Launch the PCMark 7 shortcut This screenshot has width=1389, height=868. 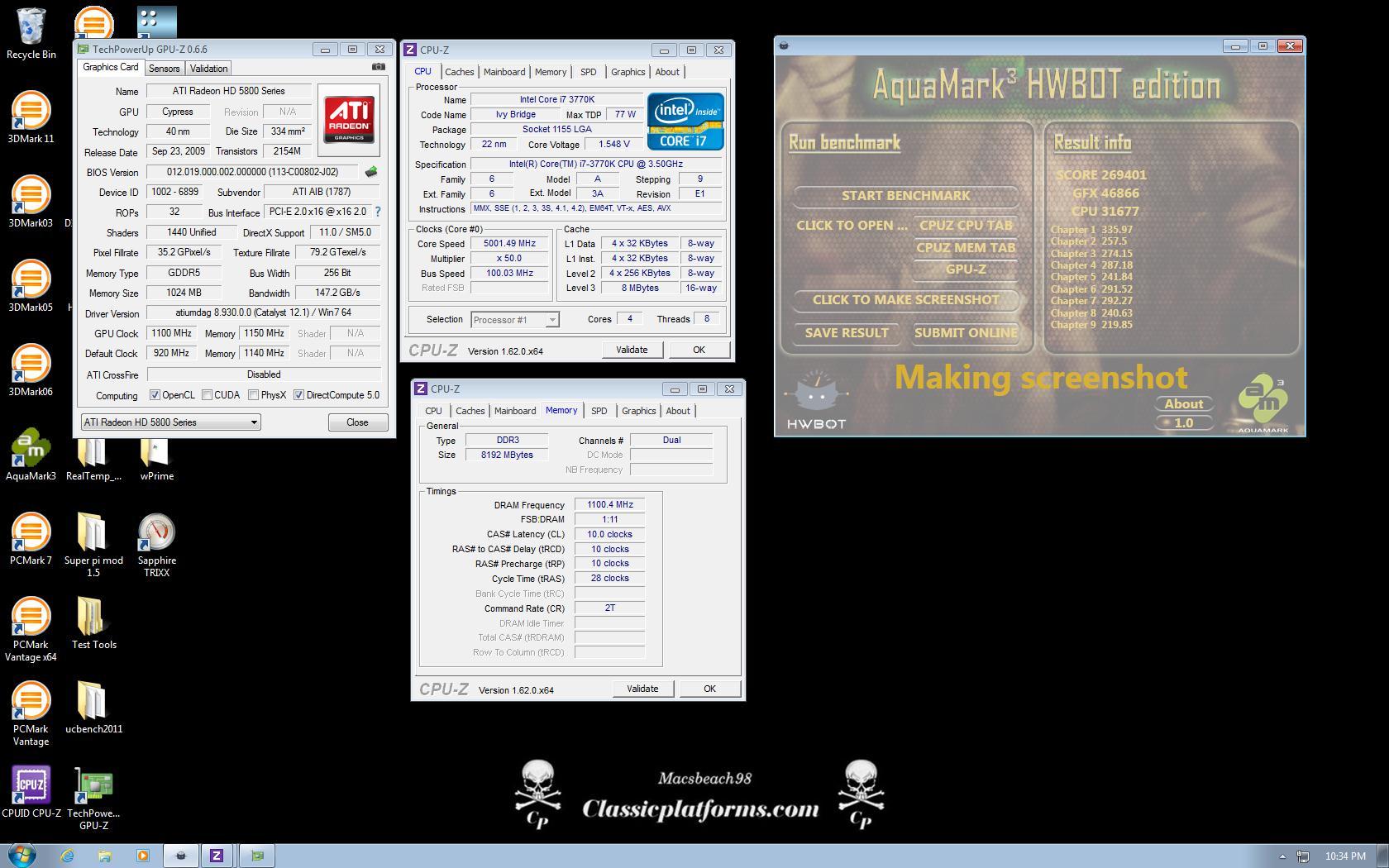(x=31, y=539)
